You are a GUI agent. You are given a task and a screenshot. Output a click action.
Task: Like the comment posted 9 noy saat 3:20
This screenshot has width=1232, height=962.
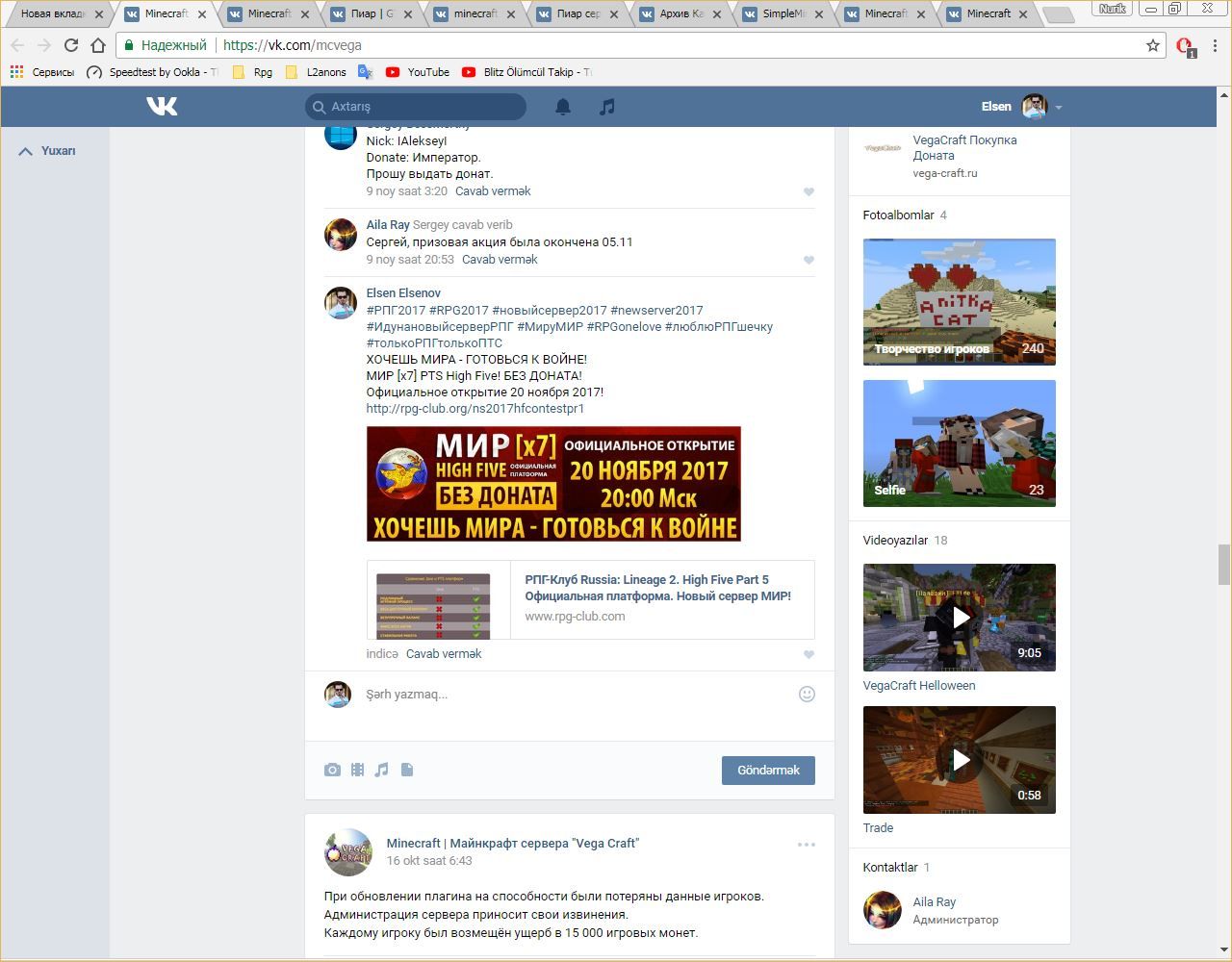point(808,191)
